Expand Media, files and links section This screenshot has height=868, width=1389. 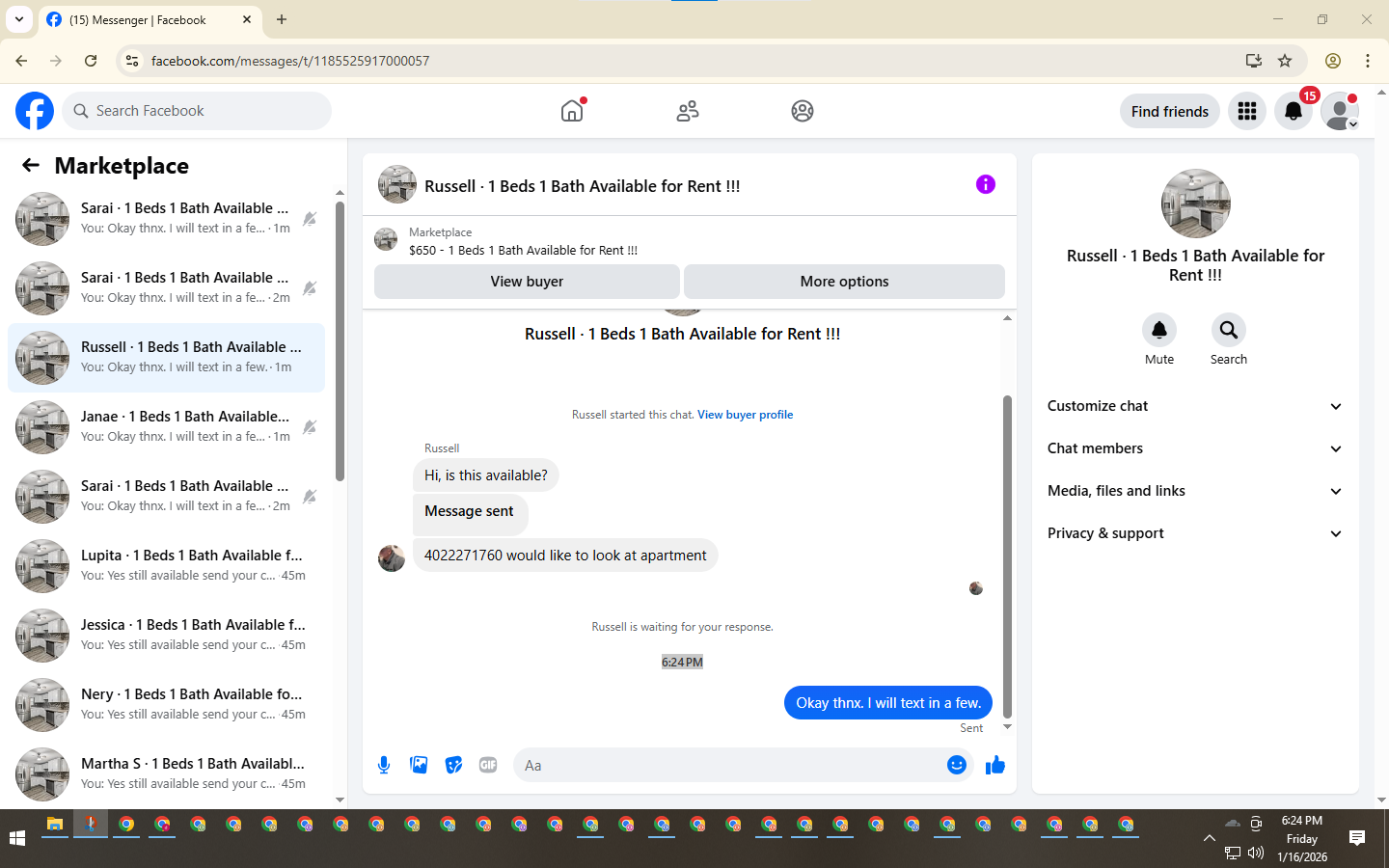[x=1195, y=491]
